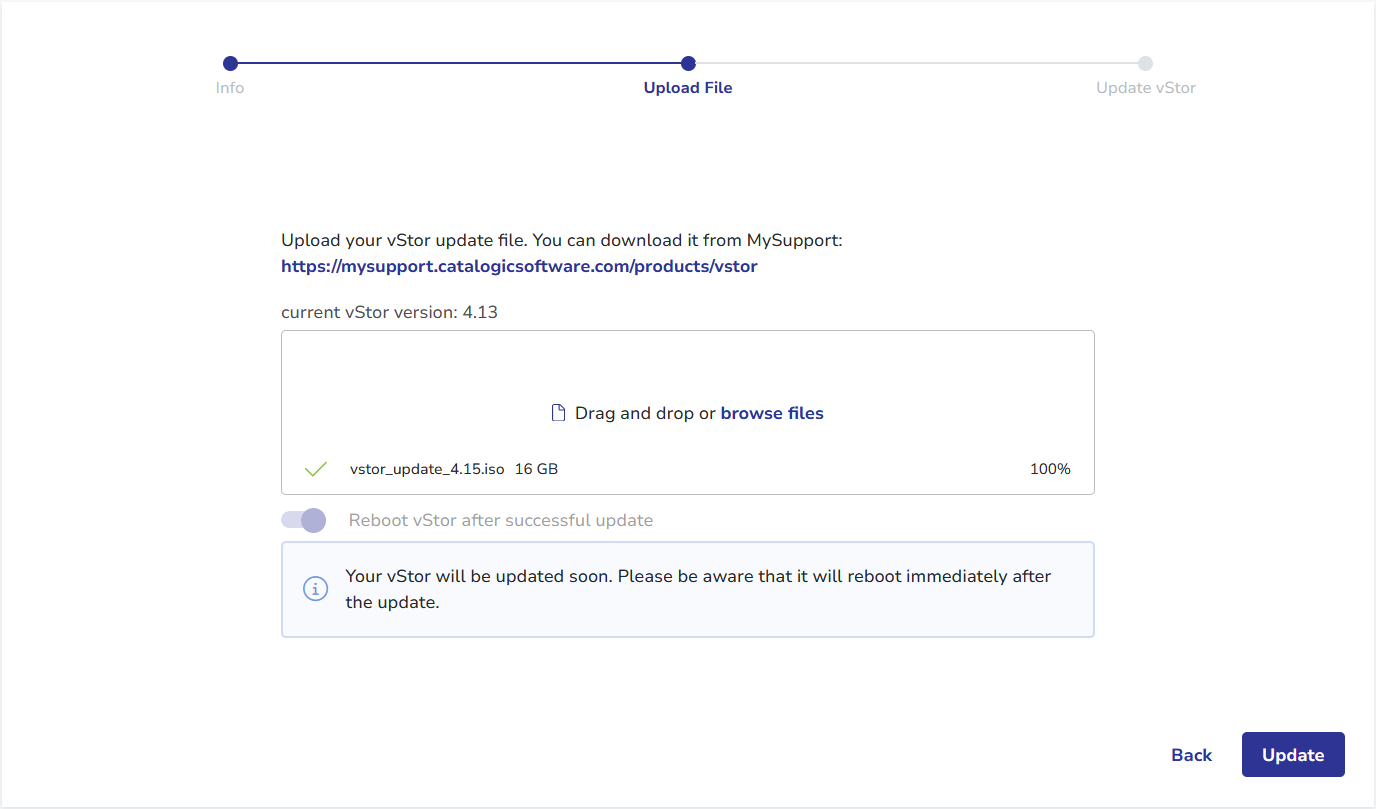
Task: Go back with the Back button
Action: [x=1191, y=755]
